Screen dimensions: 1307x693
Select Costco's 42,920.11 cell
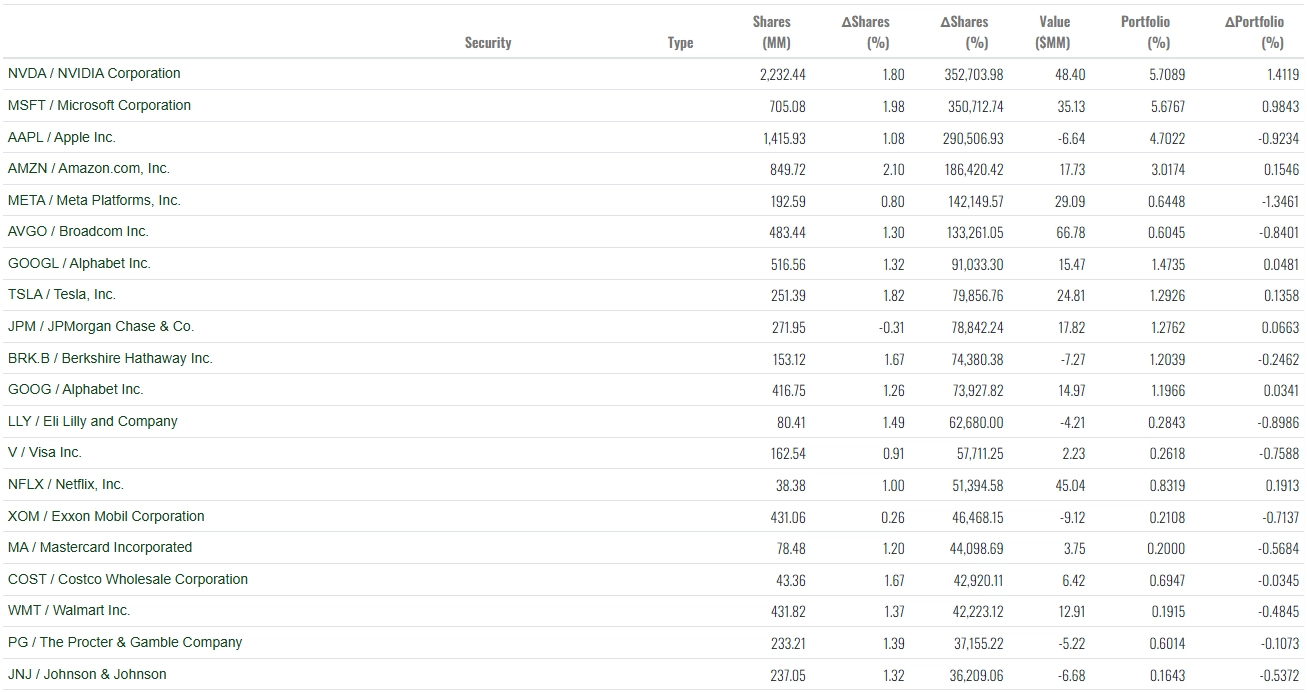978,581
